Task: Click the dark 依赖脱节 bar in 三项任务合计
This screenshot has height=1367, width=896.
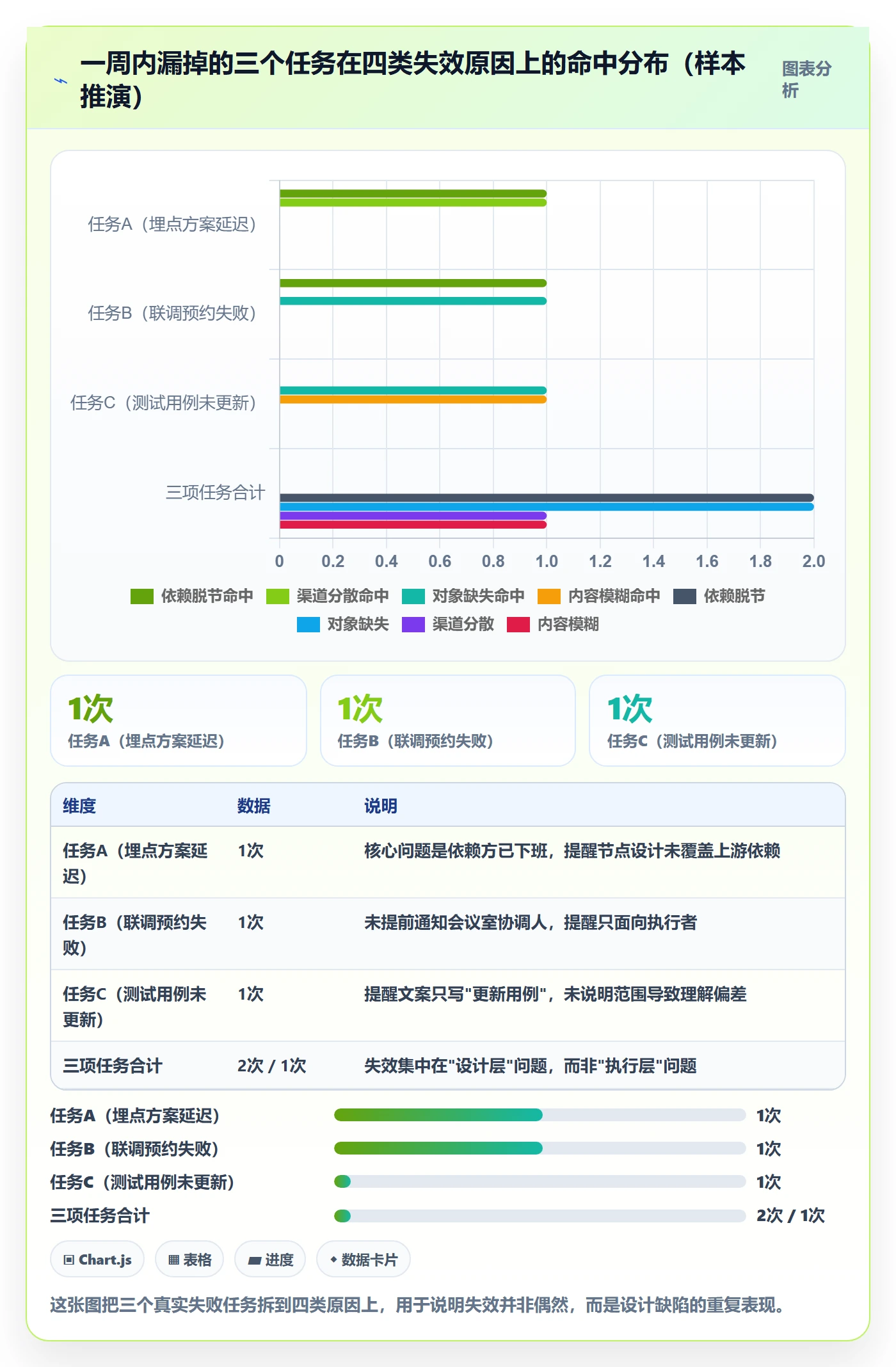Action: coord(547,498)
